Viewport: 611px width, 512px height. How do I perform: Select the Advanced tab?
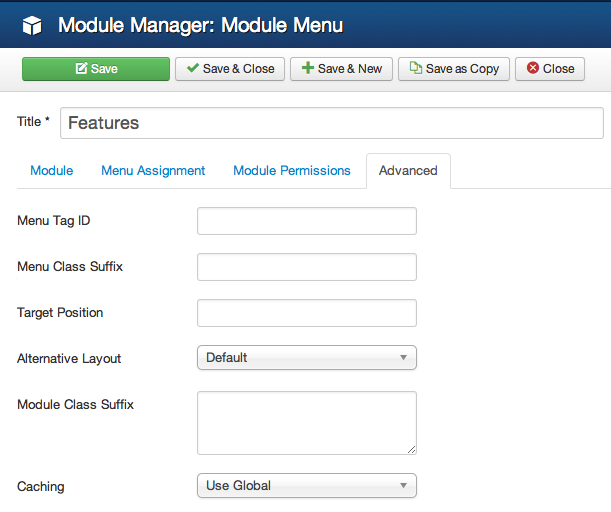(408, 171)
